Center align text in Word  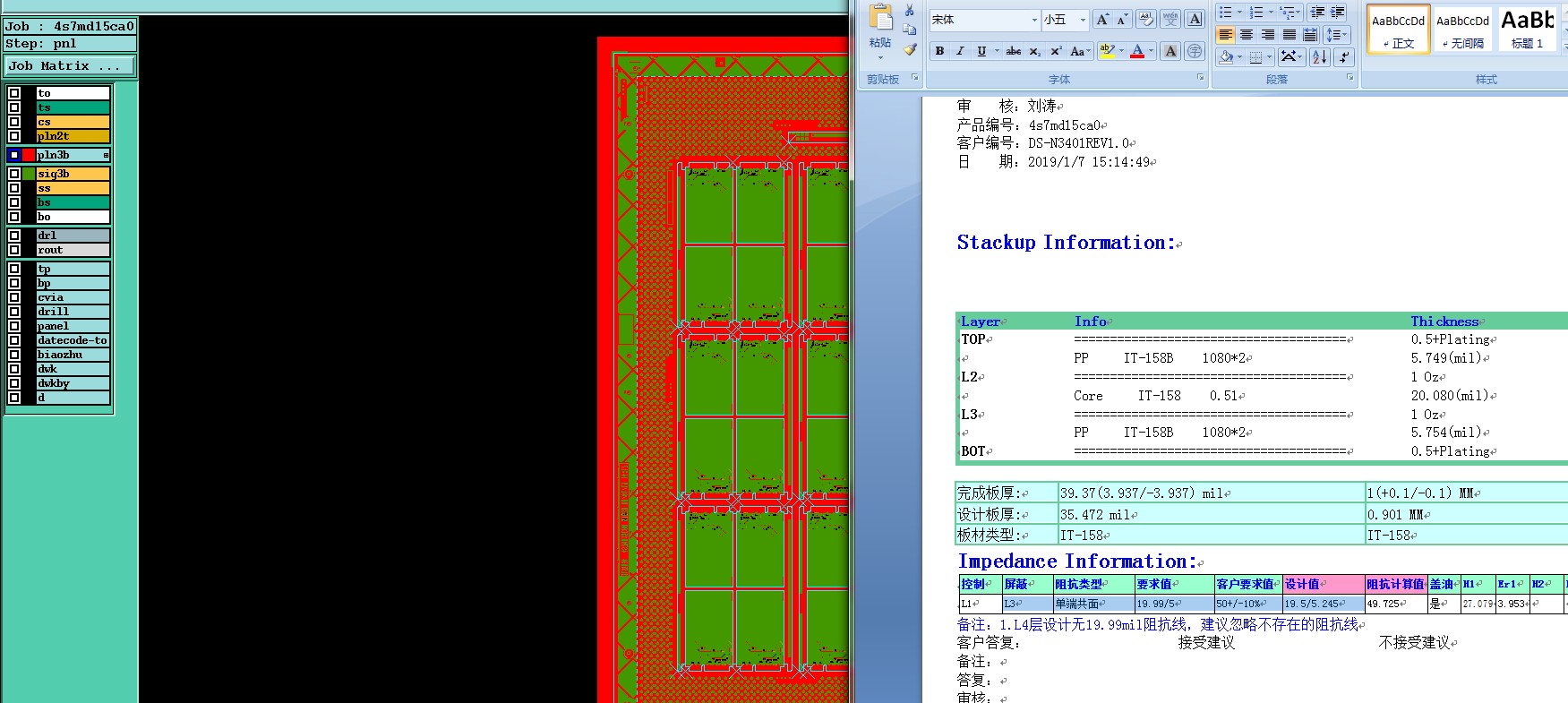pyautogui.click(x=1247, y=35)
